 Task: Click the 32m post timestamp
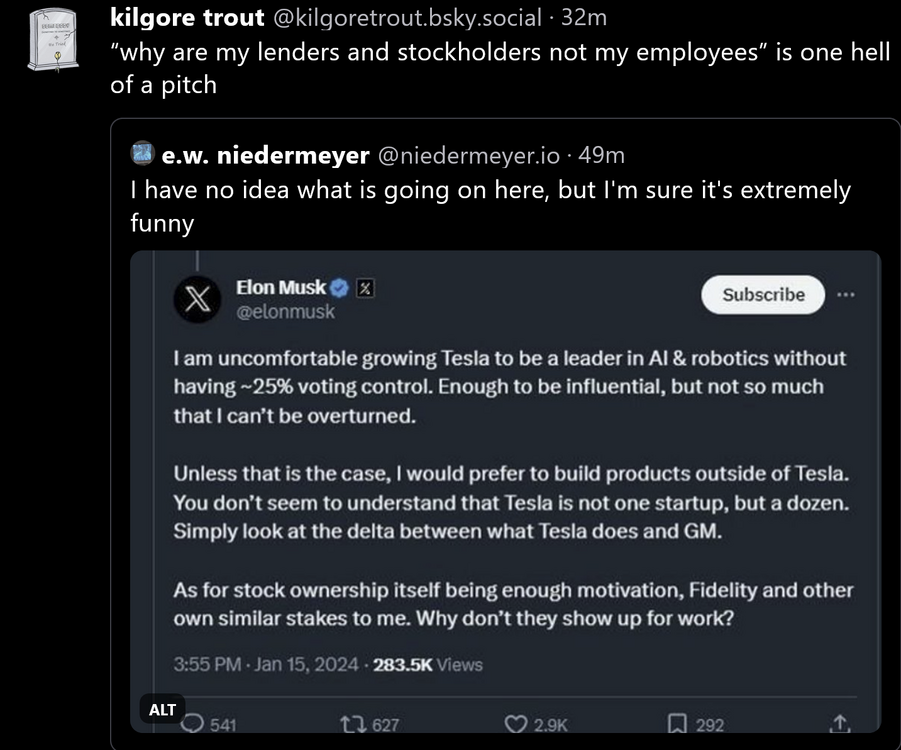click(585, 18)
